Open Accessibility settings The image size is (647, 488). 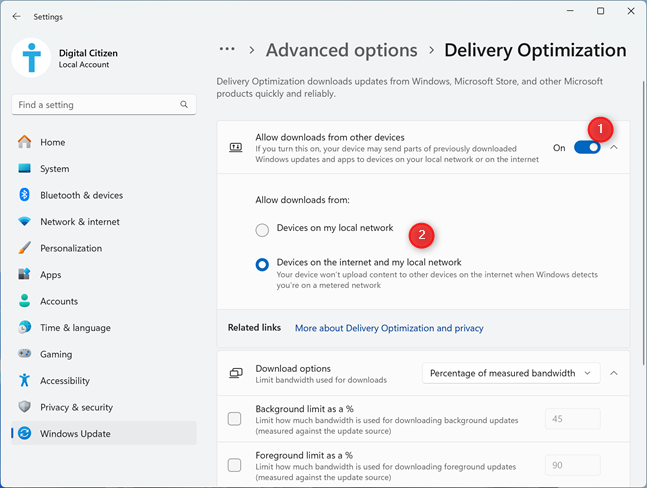point(104,380)
